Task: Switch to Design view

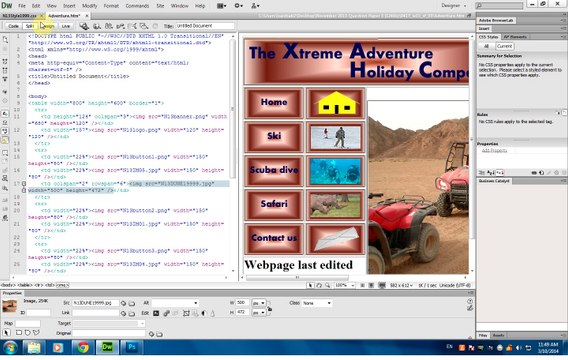Action: coord(47,26)
